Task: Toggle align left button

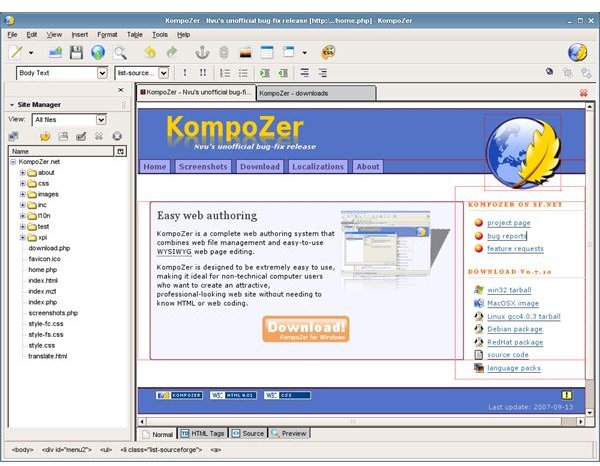Action: [x=305, y=73]
